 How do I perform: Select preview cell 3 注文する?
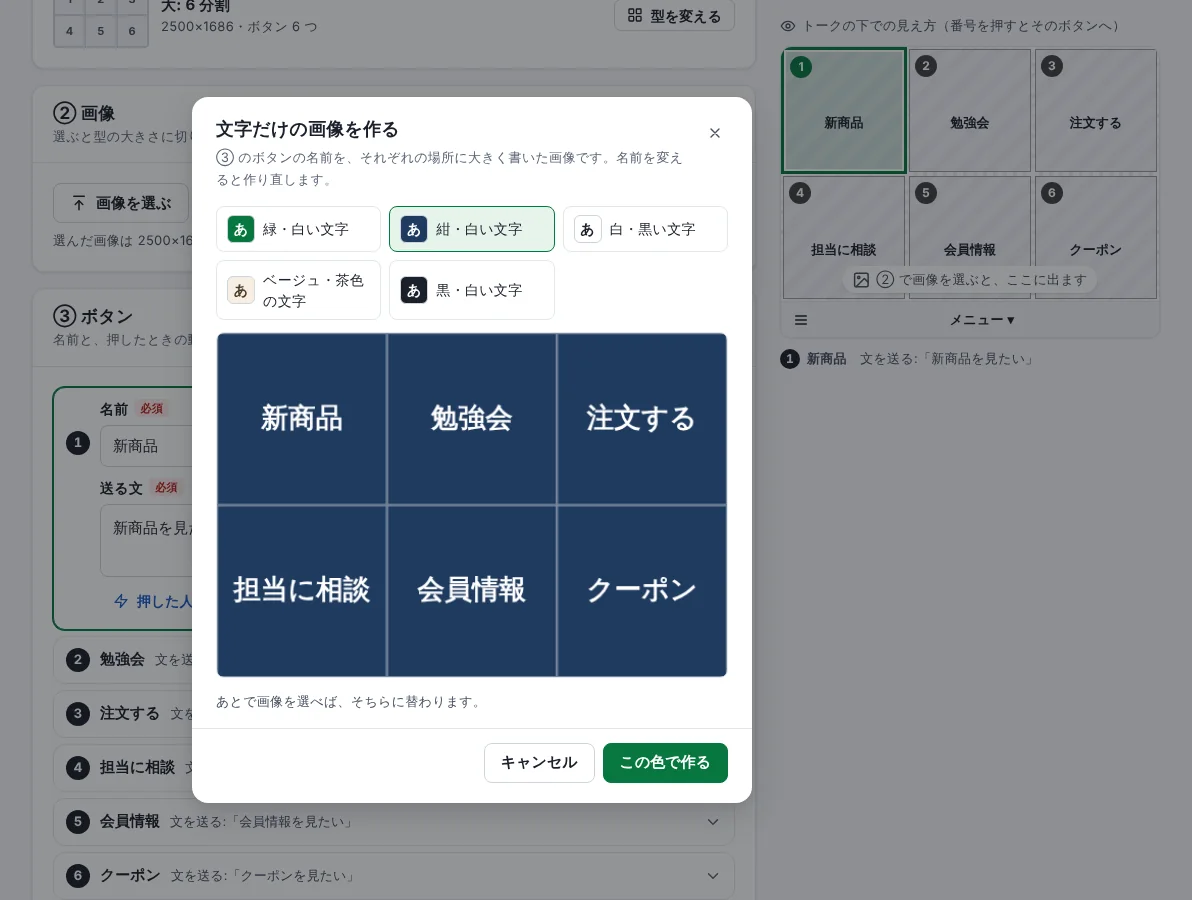pos(1095,111)
